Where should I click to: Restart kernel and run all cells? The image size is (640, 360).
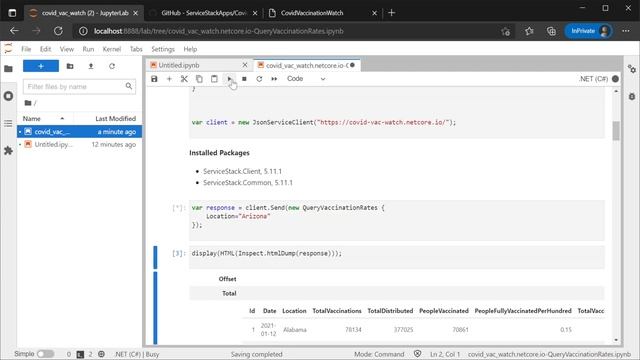pos(274,79)
